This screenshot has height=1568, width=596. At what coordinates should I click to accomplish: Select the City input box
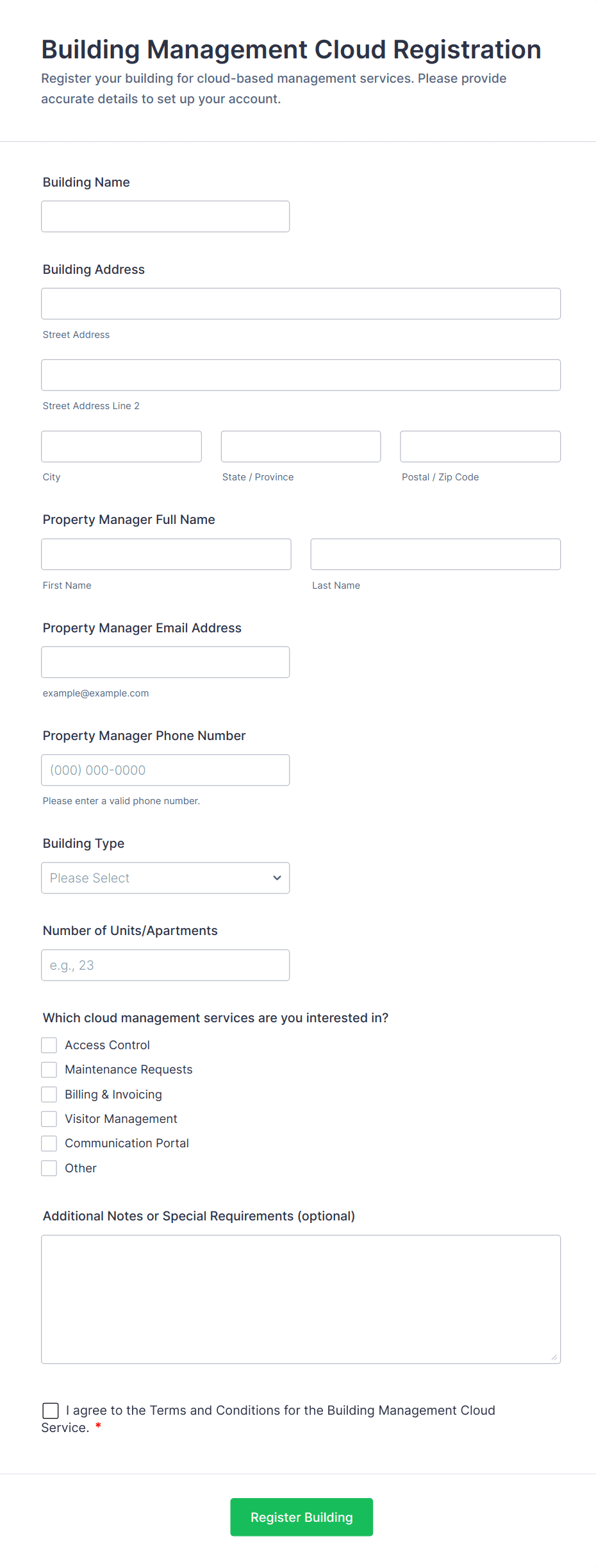(121, 446)
